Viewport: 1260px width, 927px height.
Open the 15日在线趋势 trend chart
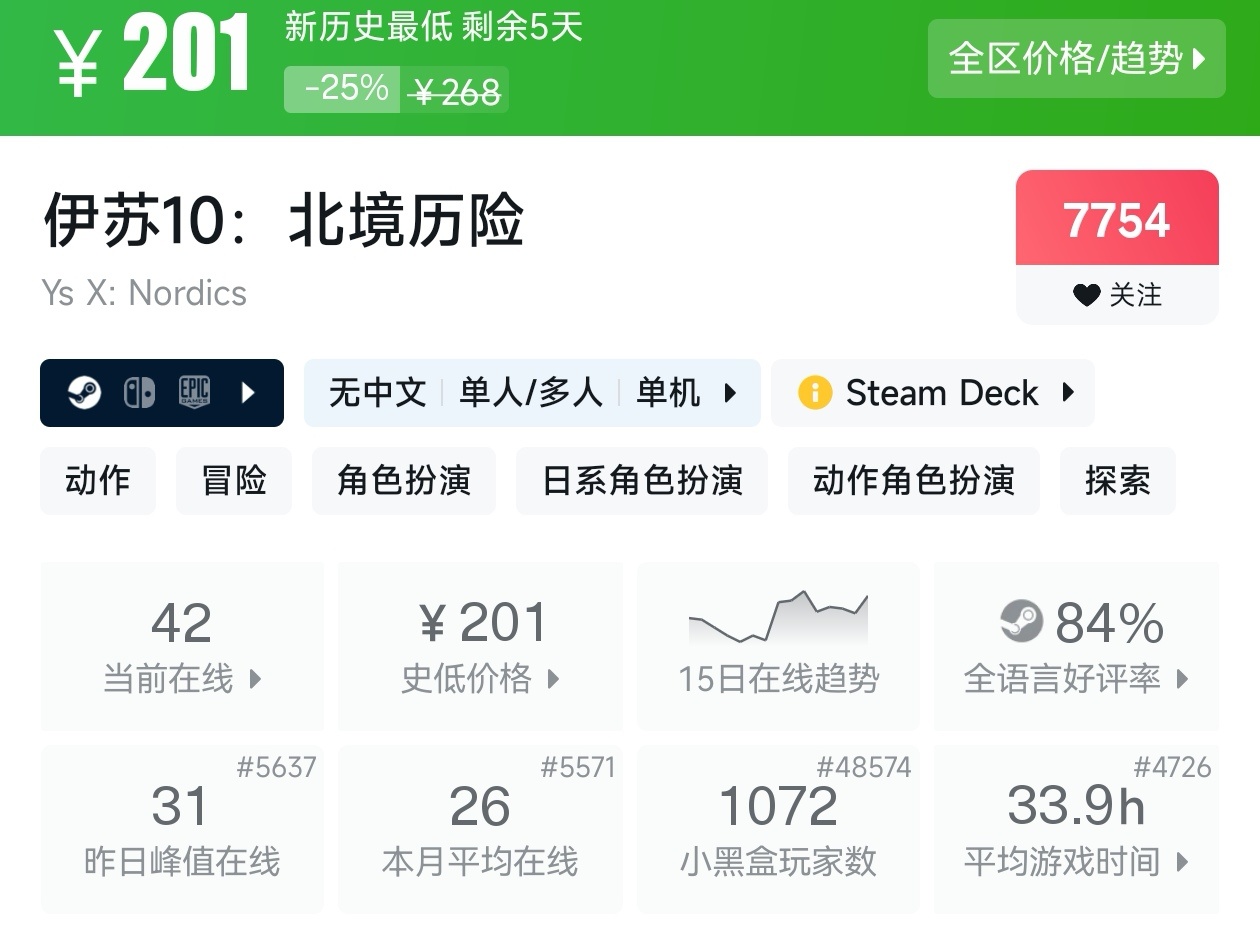(778, 645)
